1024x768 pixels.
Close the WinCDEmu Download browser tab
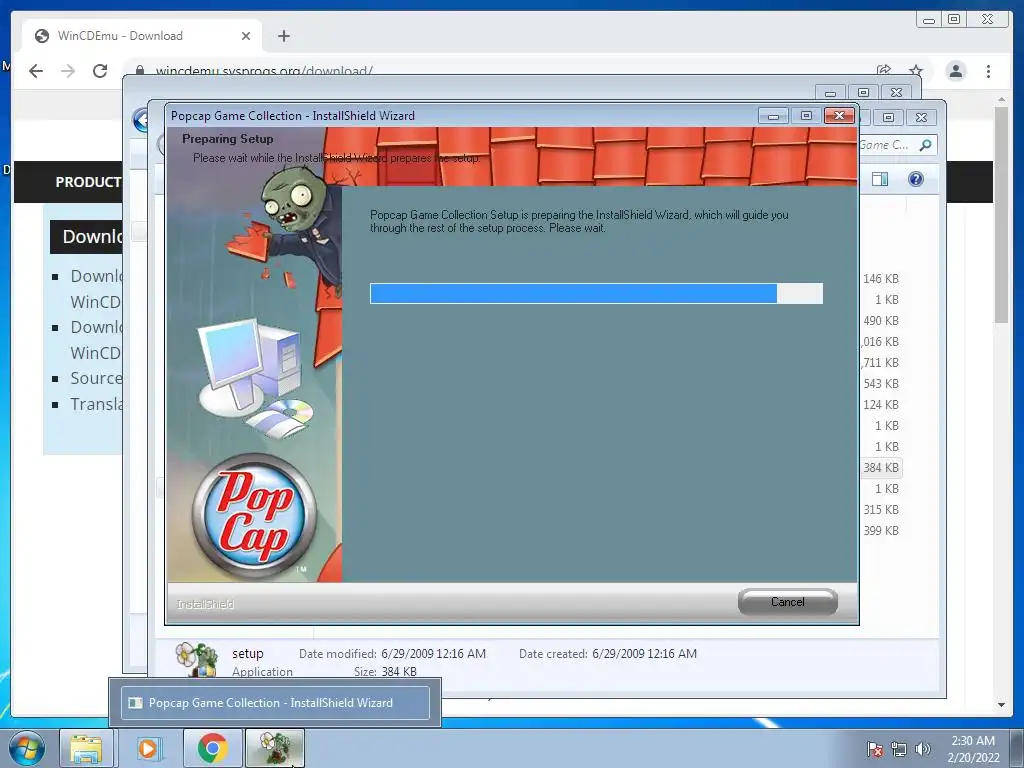pos(246,36)
